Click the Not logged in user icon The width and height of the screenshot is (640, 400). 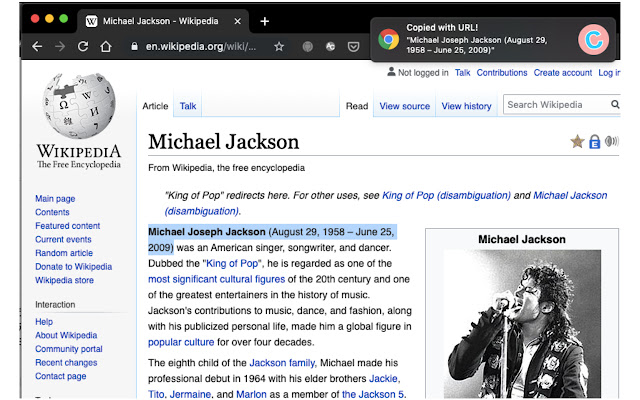391,72
